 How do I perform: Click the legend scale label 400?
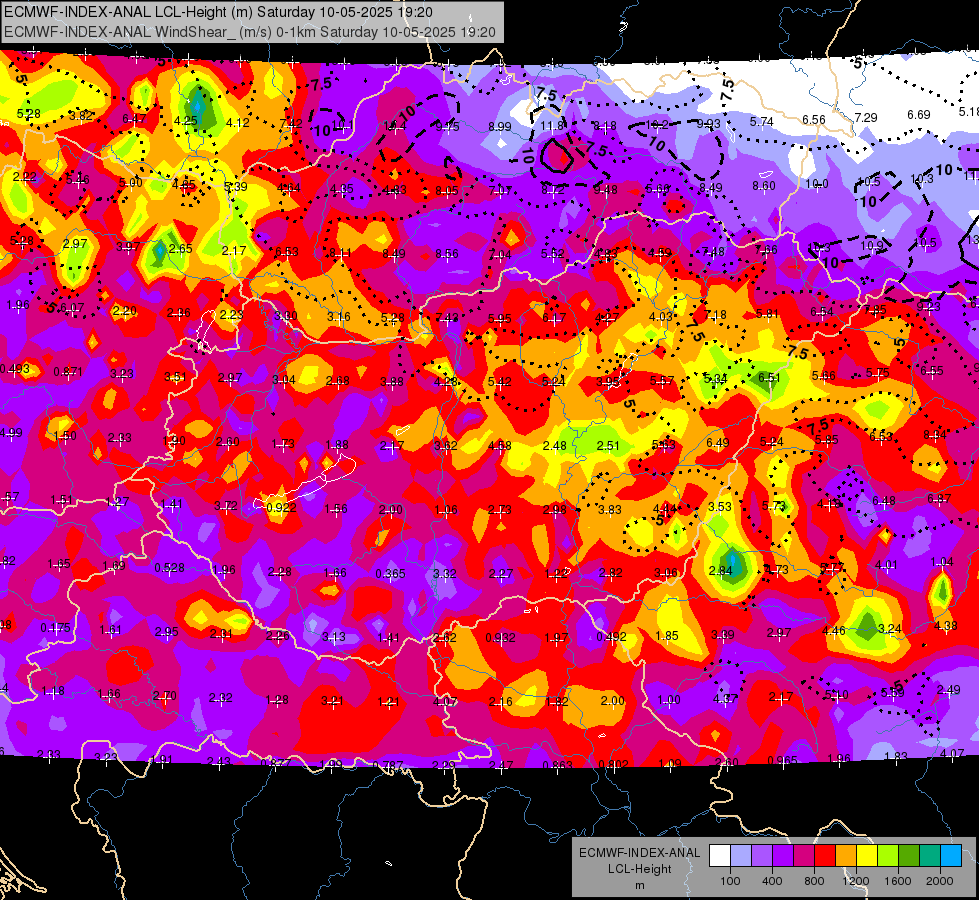coord(772,881)
